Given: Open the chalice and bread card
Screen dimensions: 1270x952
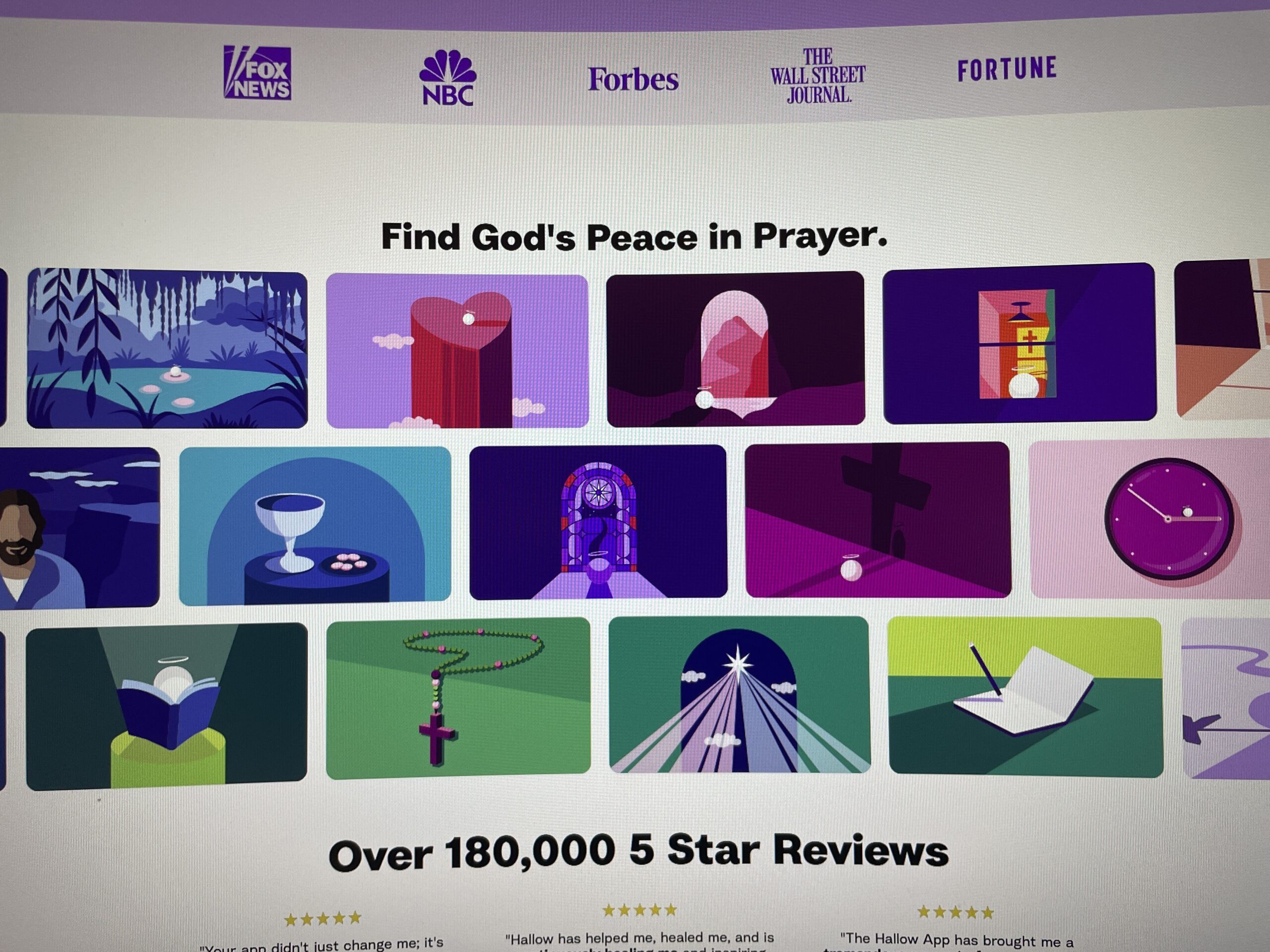Looking at the screenshot, I should coord(315,526).
